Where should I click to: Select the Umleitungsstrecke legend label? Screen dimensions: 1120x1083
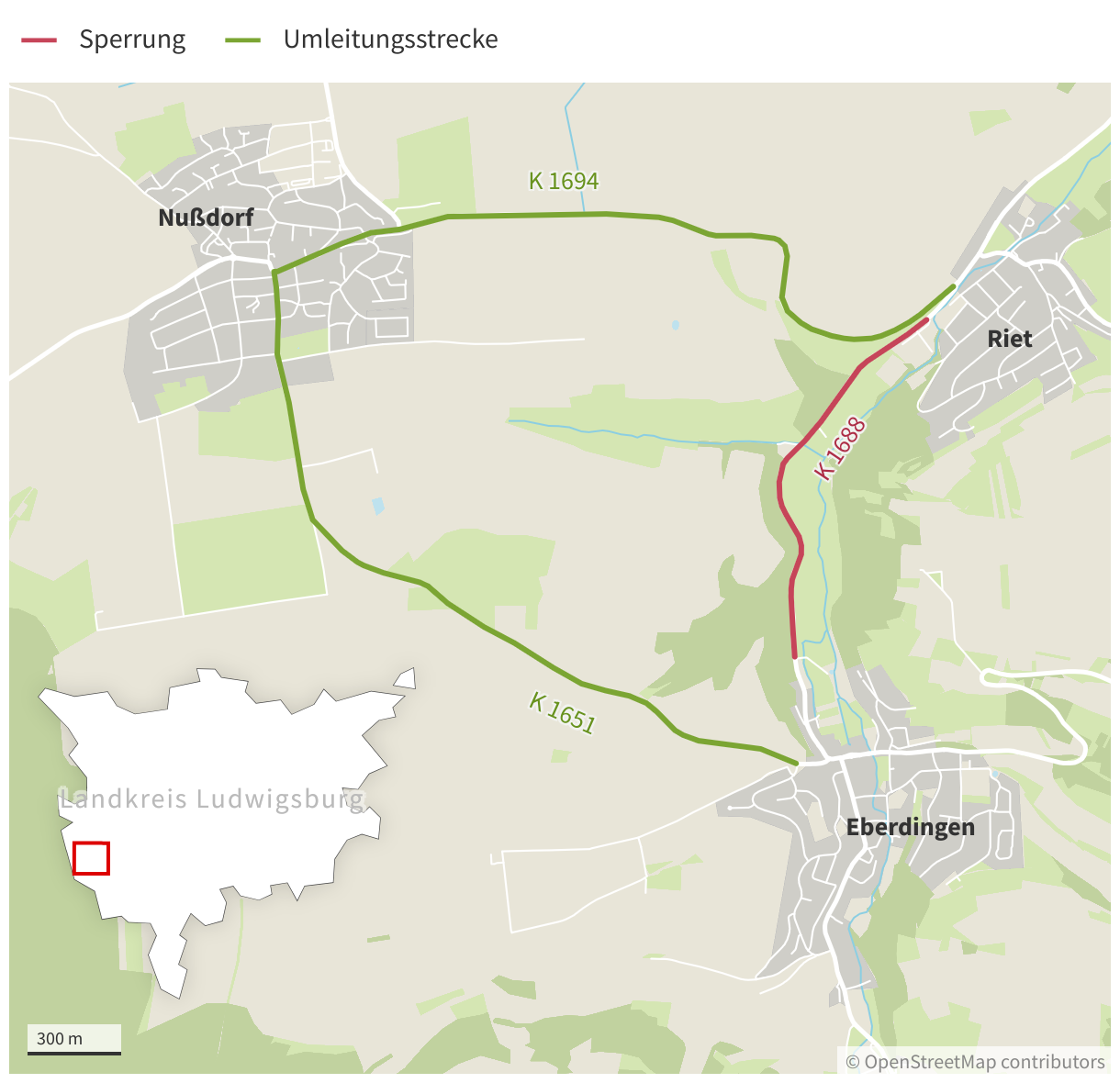(x=391, y=39)
